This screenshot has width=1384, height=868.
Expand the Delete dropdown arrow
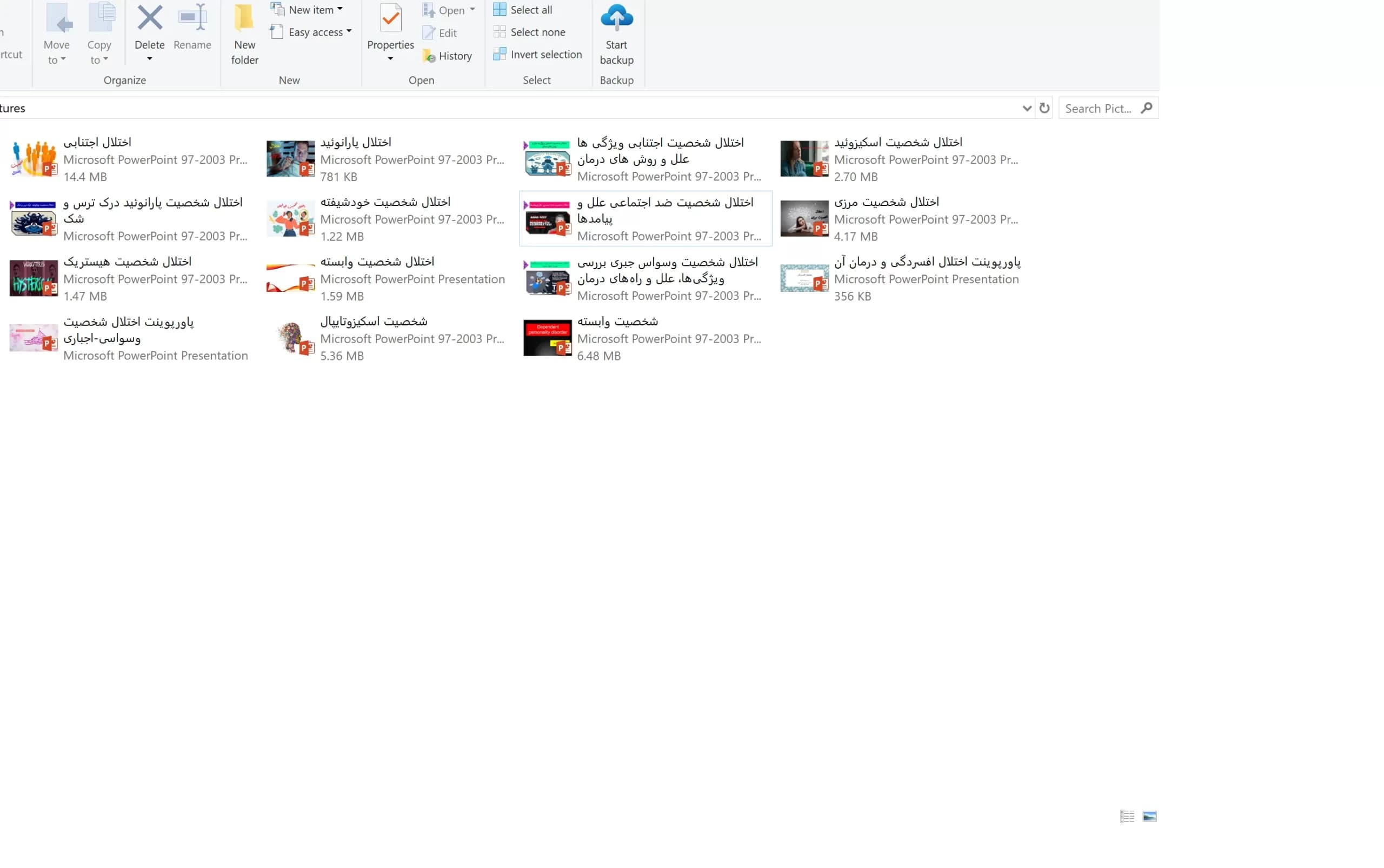(149, 58)
